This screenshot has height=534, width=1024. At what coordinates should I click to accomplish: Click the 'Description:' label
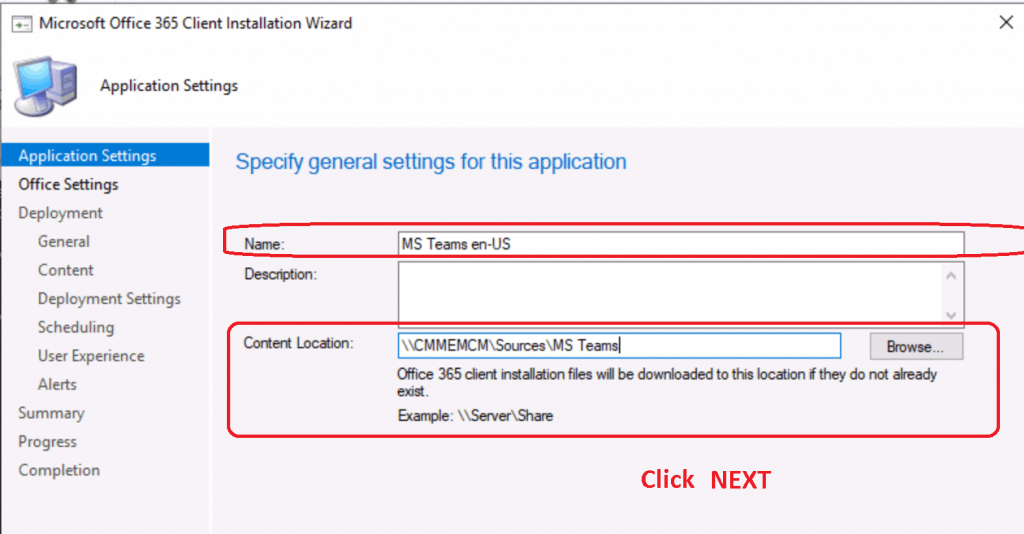click(280, 274)
